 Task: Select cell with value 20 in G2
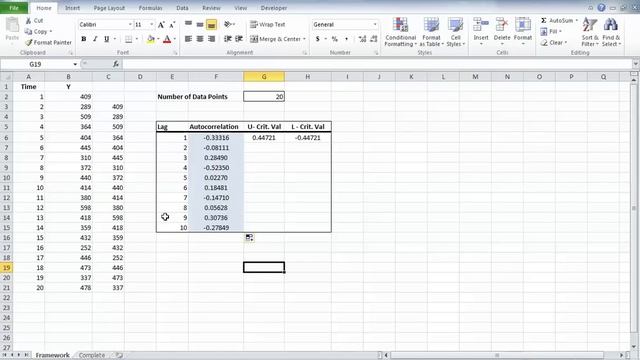[264, 96]
